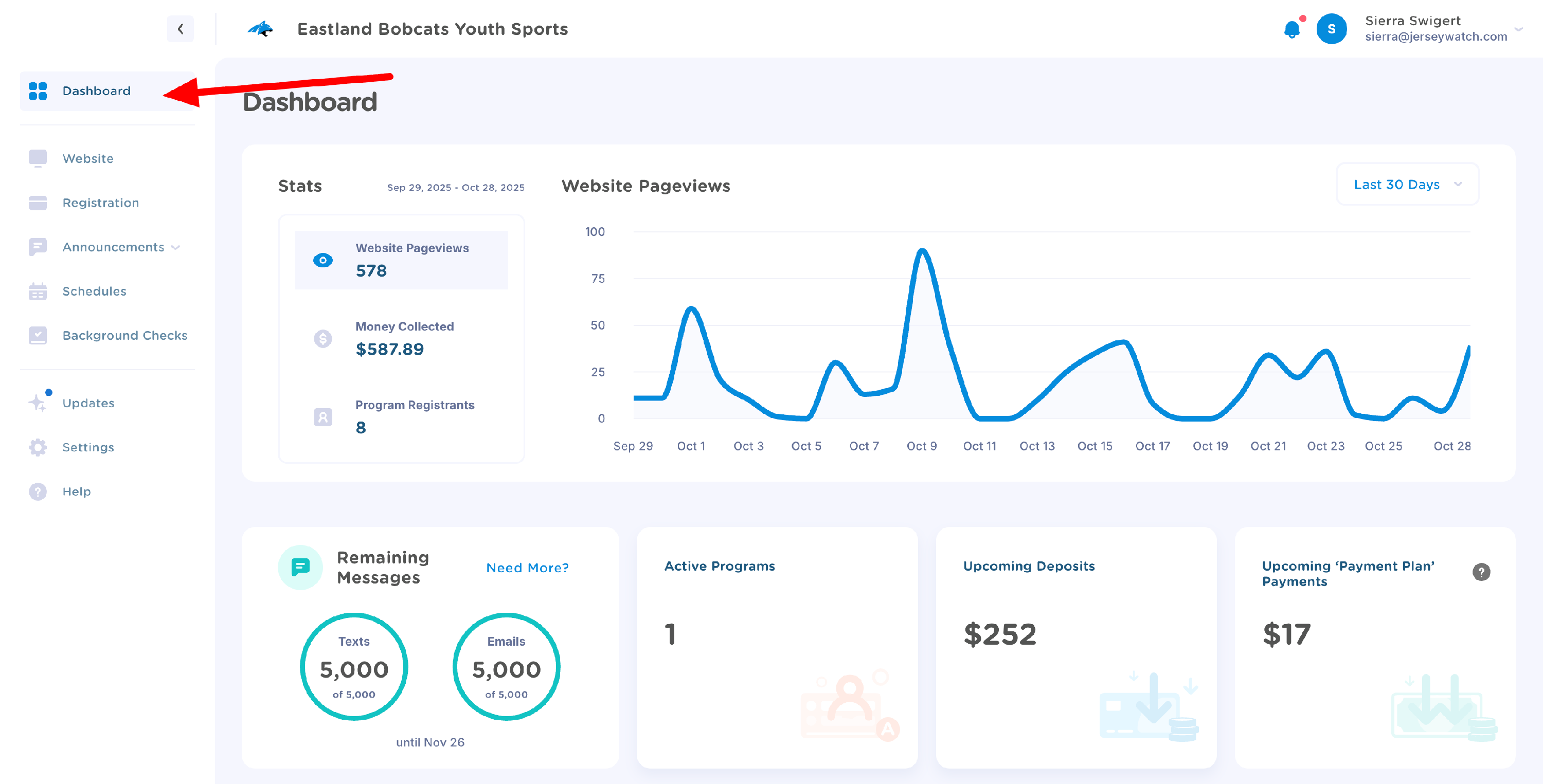Open the Last 30 Days dropdown
Viewport: 1543px width, 784px height.
1407,185
